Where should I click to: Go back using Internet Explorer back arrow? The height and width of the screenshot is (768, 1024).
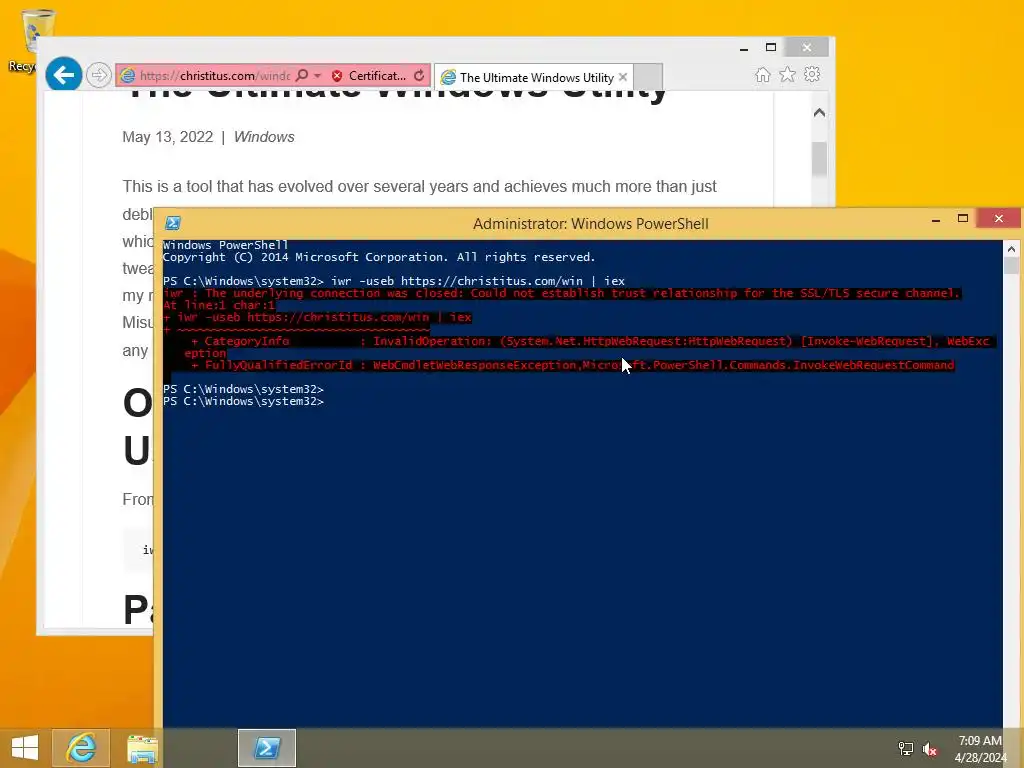point(63,75)
